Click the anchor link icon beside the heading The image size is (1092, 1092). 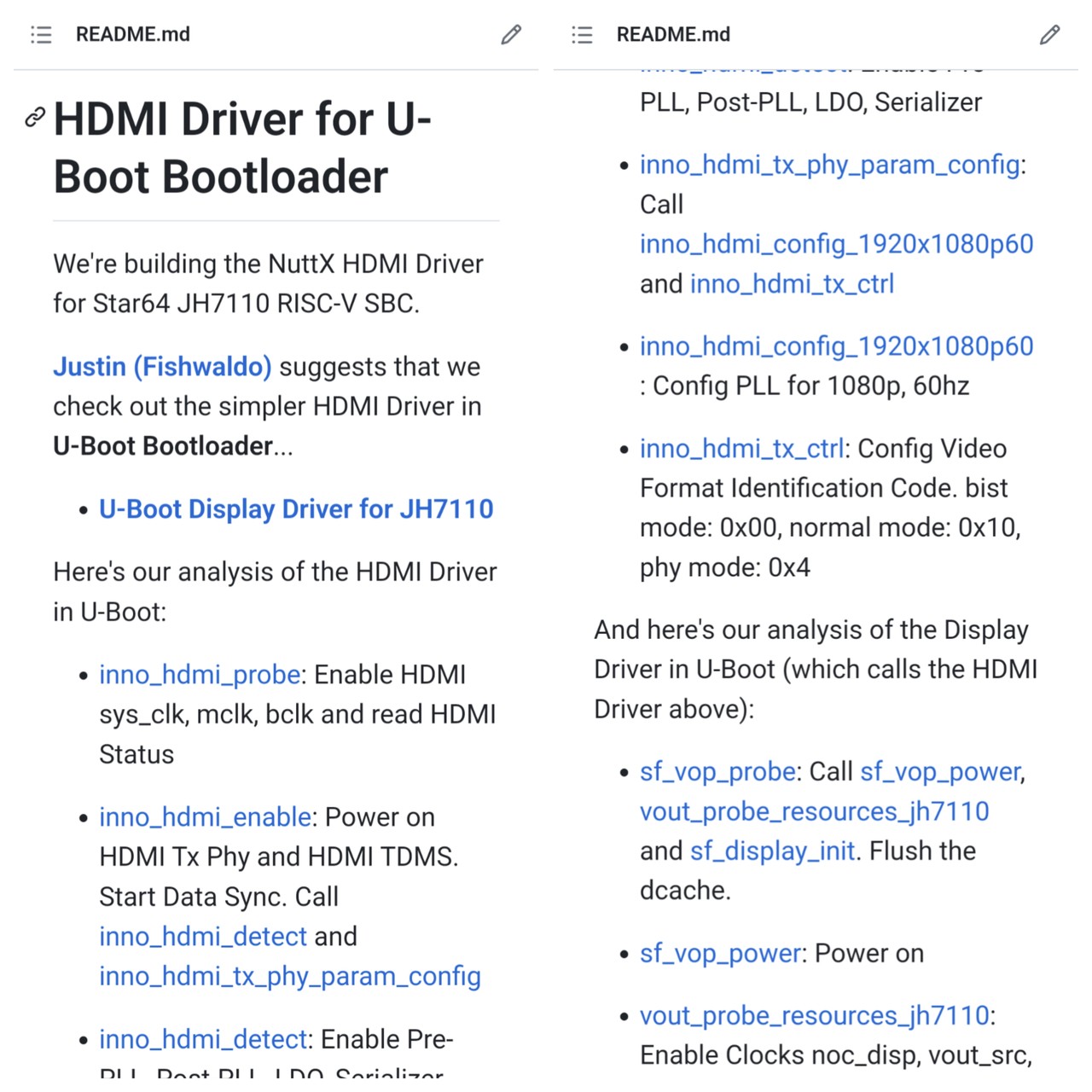pyautogui.click(x=35, y=118)
